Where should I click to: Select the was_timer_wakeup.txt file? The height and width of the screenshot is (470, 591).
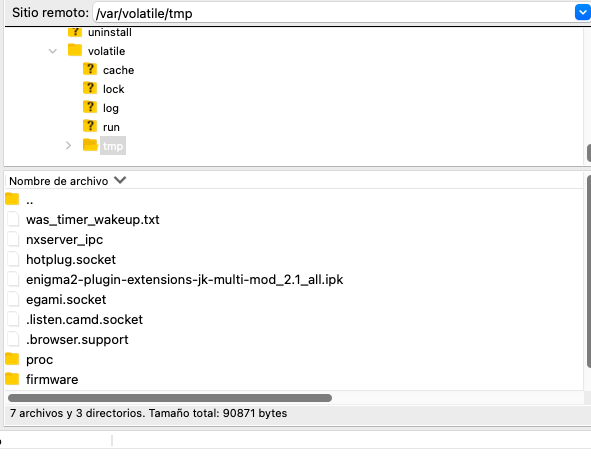point(93,220)
